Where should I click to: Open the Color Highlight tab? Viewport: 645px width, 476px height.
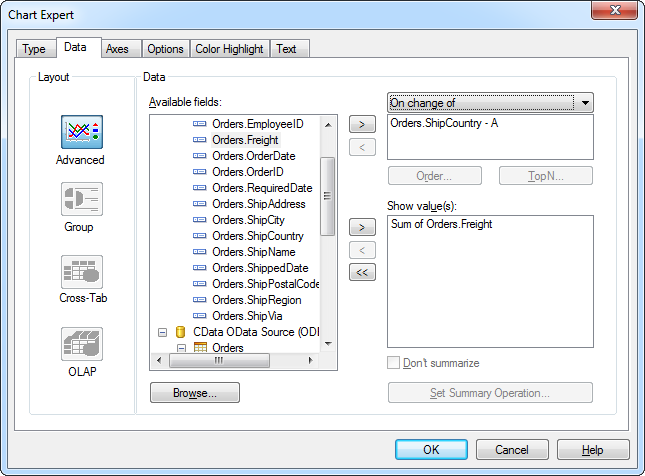[x=229, y=49]
